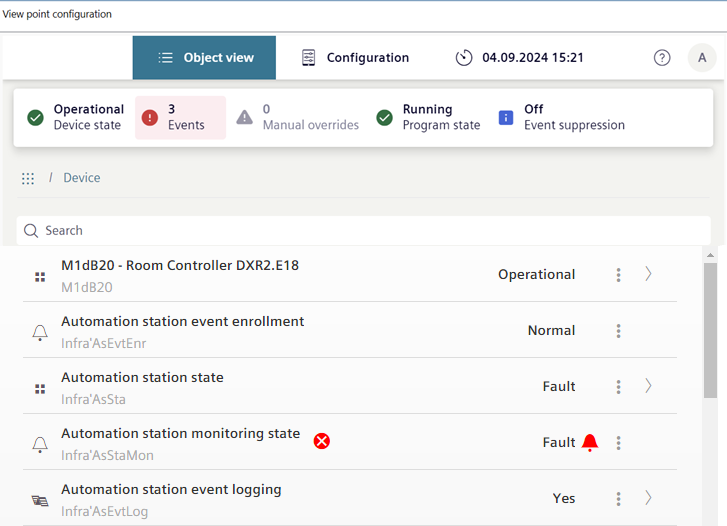Click into the Search field
This screenshot has height=526, width=727.
click(360, 230)
